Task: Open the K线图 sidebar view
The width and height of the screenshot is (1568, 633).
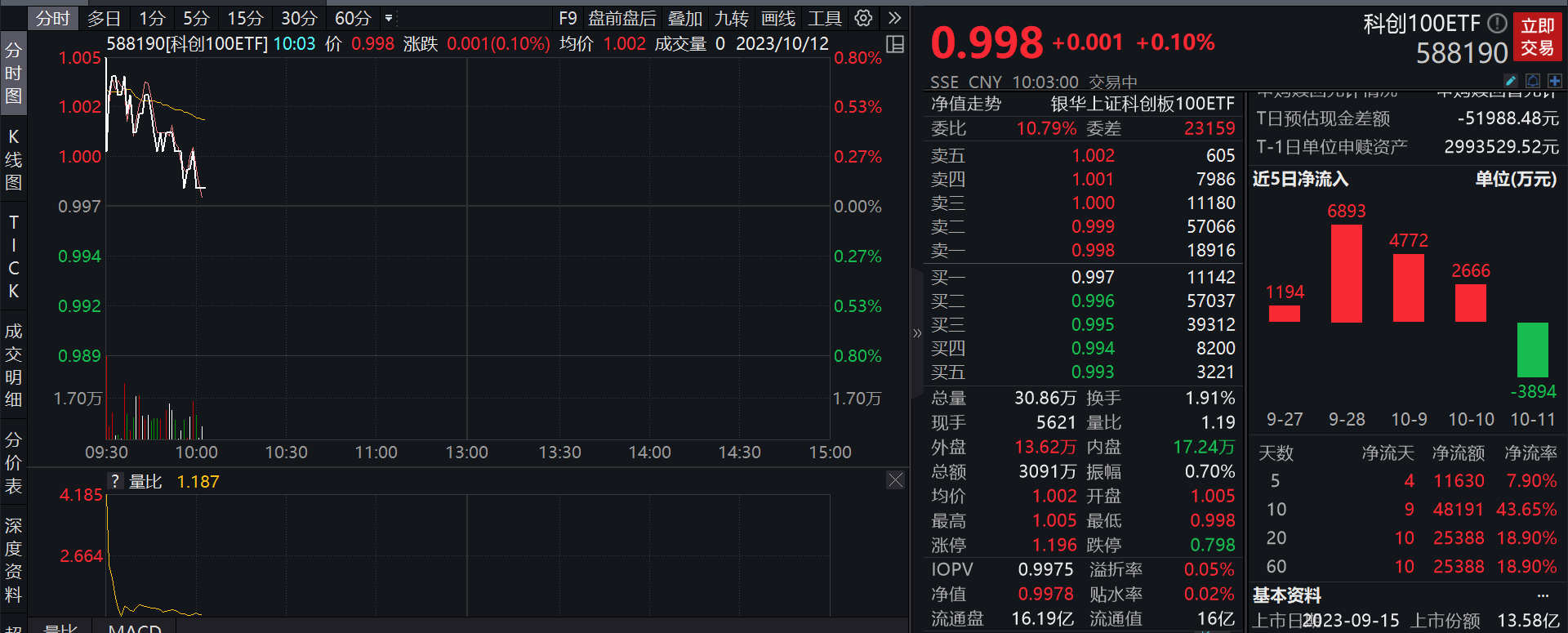Action: pyautogui.click(x=13, y=159)
